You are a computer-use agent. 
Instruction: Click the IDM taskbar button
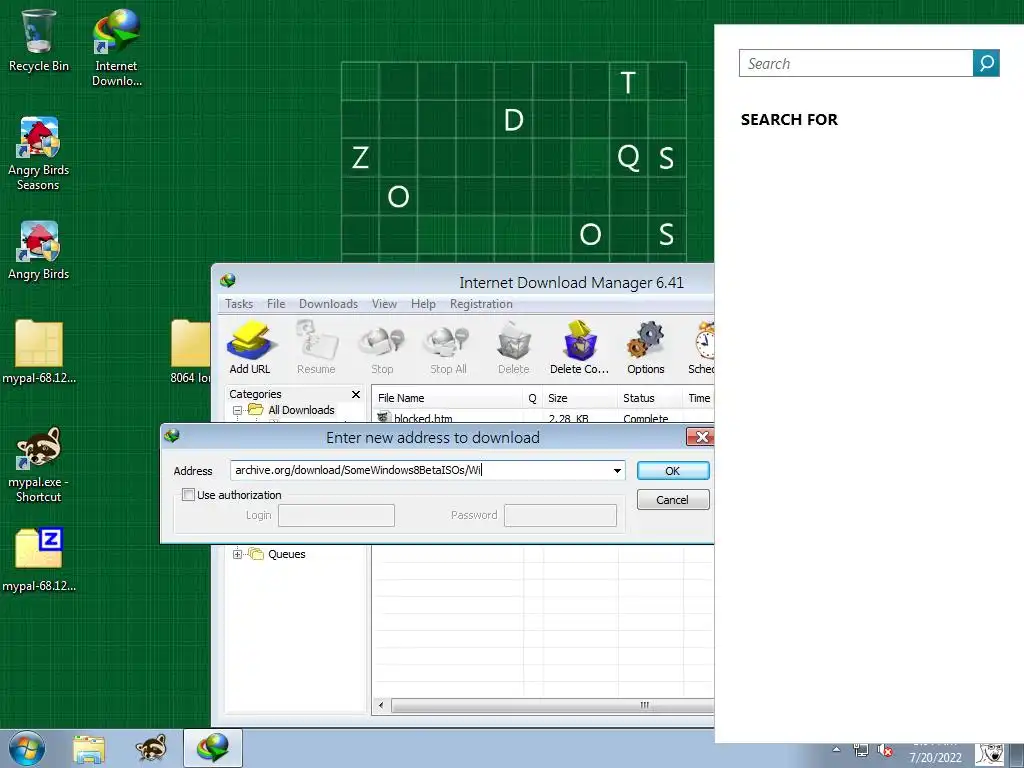[x=213, y=748]
